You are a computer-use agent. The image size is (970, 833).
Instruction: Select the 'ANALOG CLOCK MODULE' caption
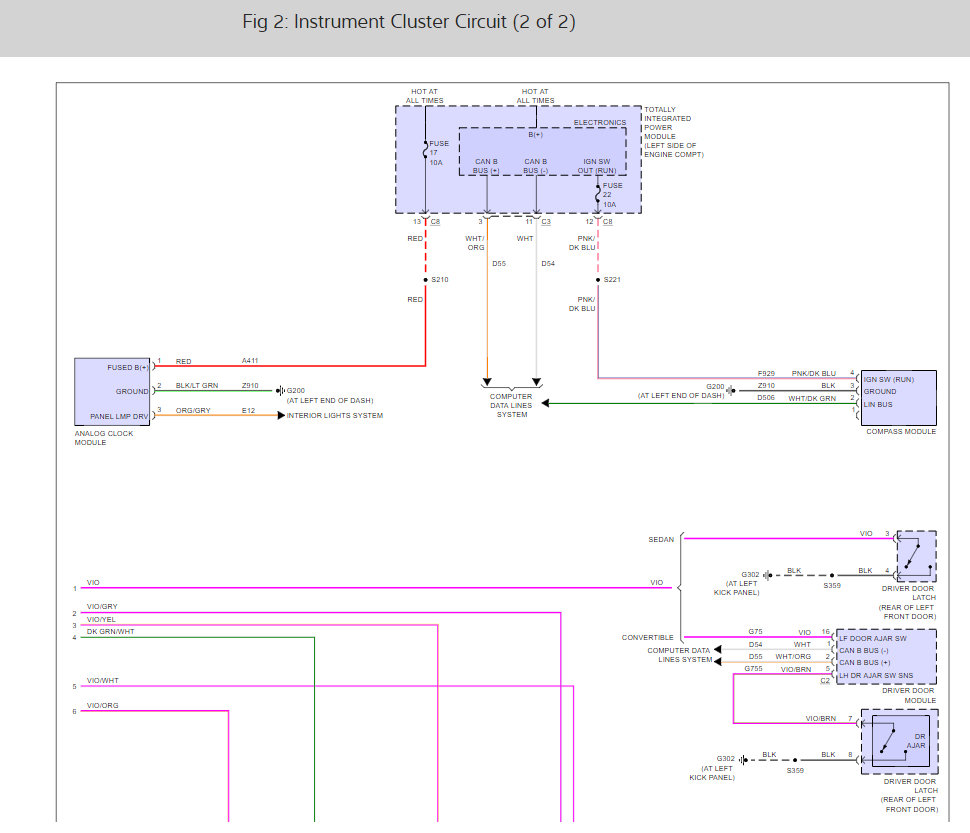103,438
